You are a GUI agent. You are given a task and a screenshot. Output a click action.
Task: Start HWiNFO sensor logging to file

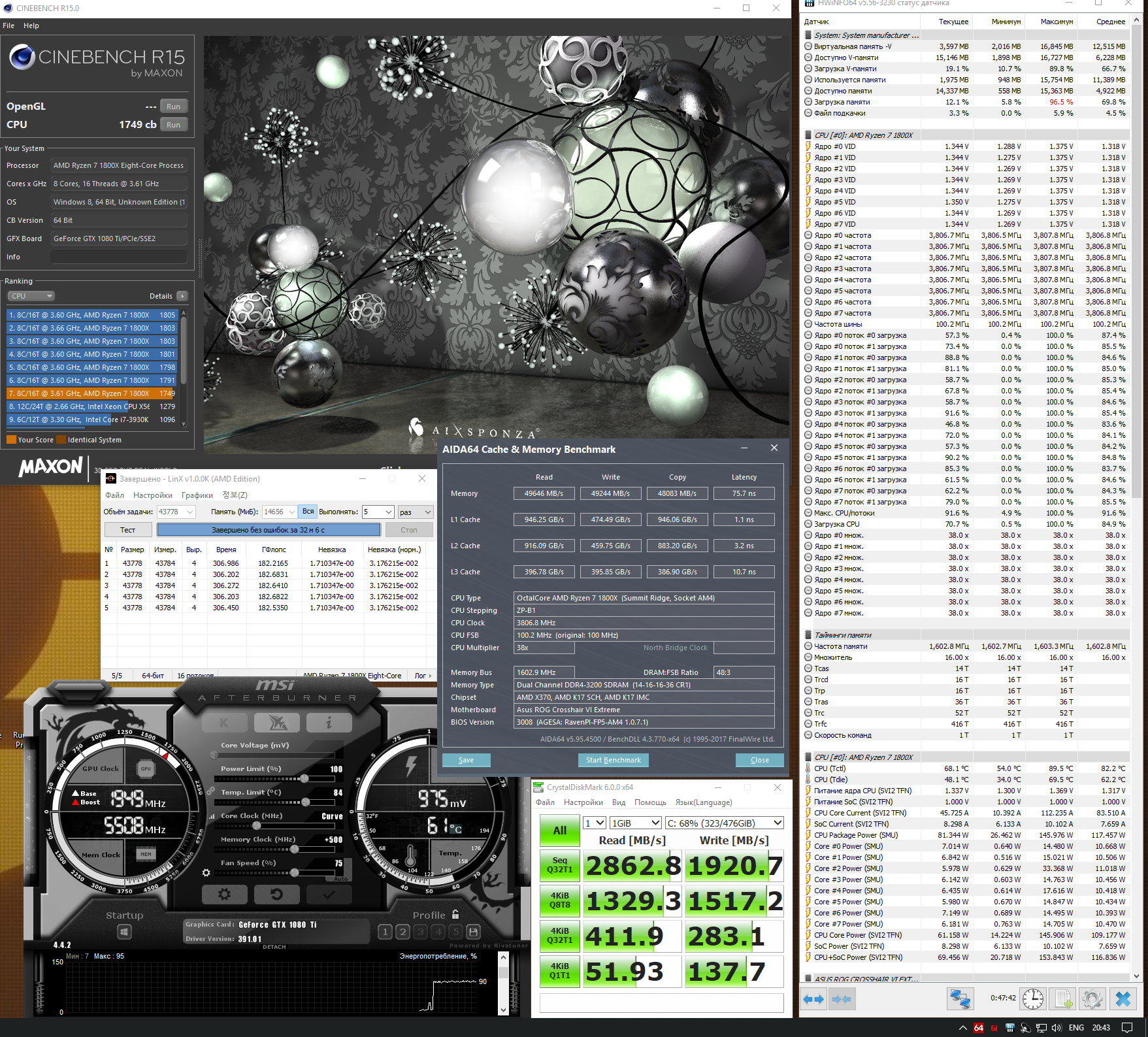[x=1063, y=999]
